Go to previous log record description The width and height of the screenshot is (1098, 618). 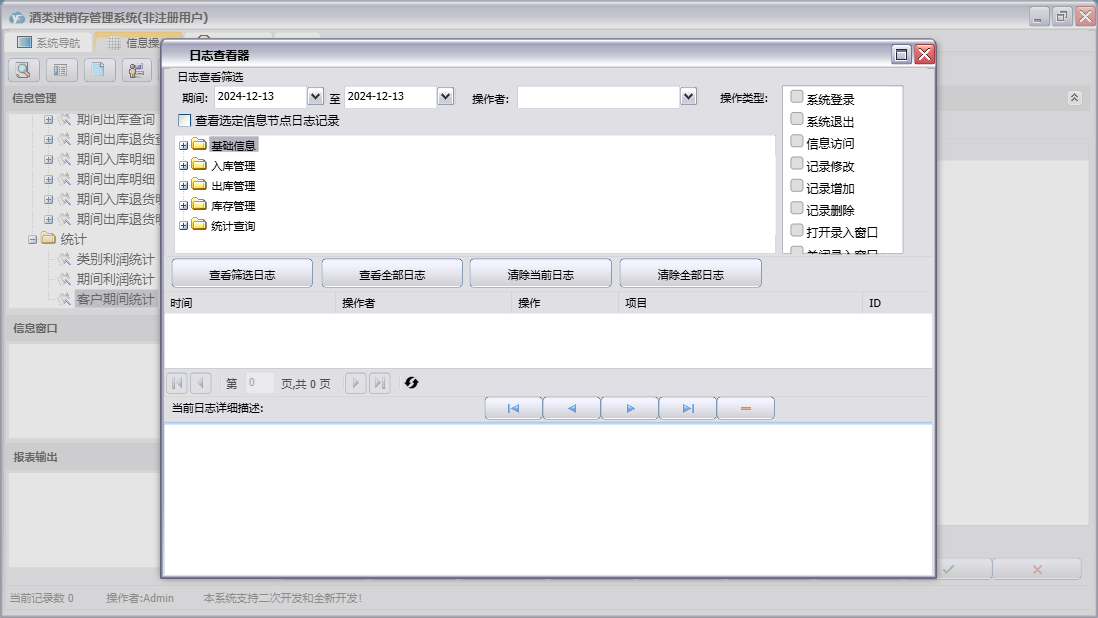(571, 408)
